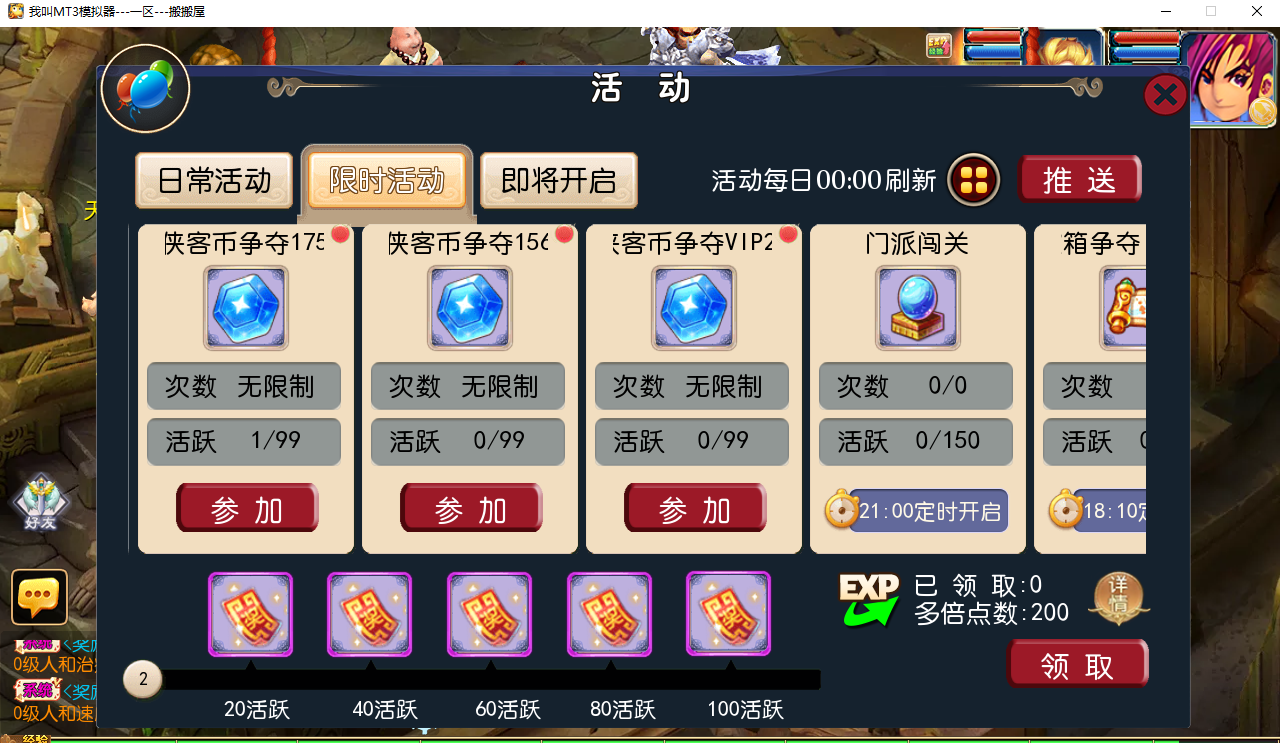Switch to the 日常活动 tab
1280x743 pixels.
(214, 180)
